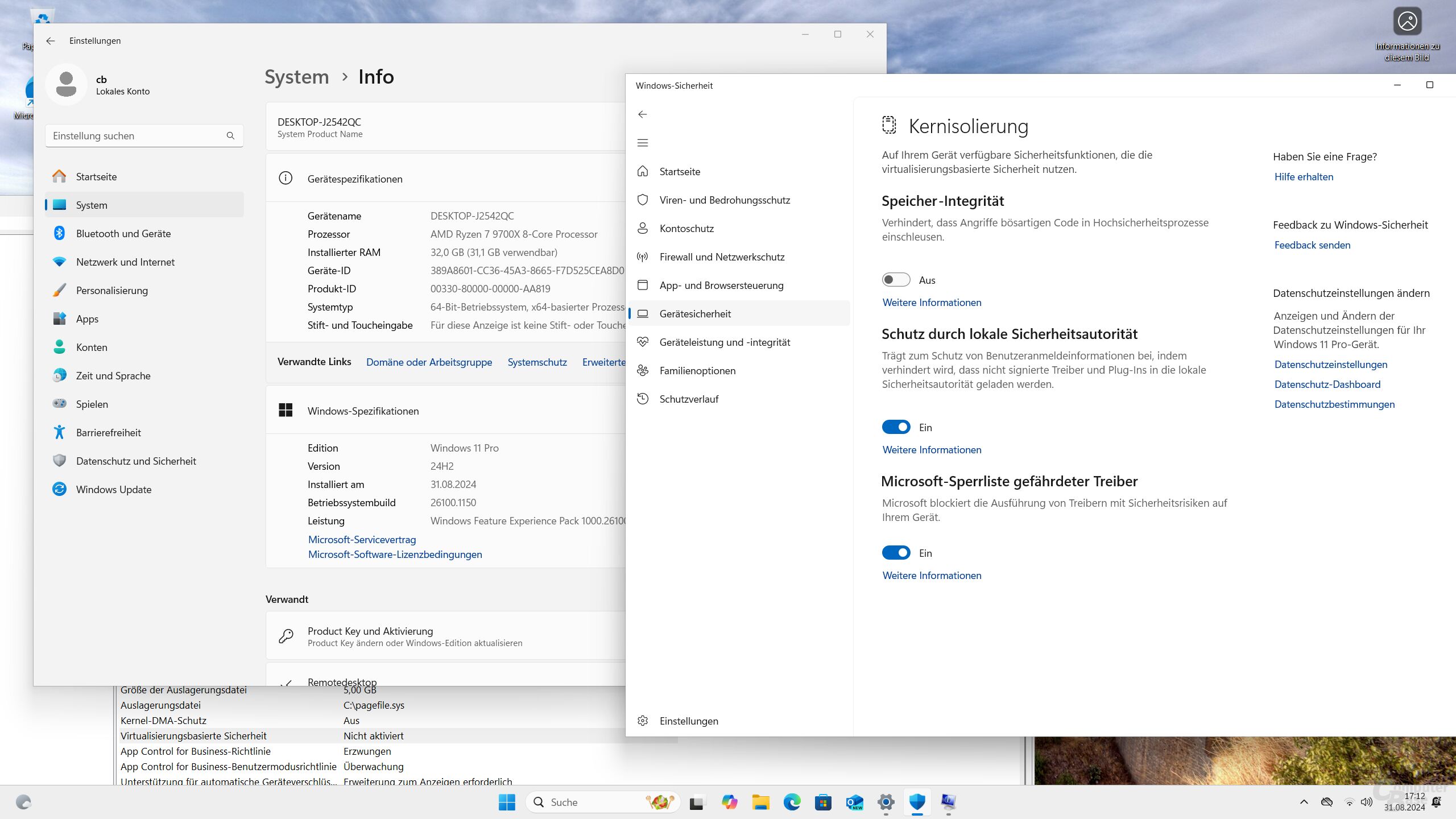The width and height of the screenshot is (1456, 819).
Task: Open Geräteleistung und -integrität heart icon
Action: click(x=643, y=342)
